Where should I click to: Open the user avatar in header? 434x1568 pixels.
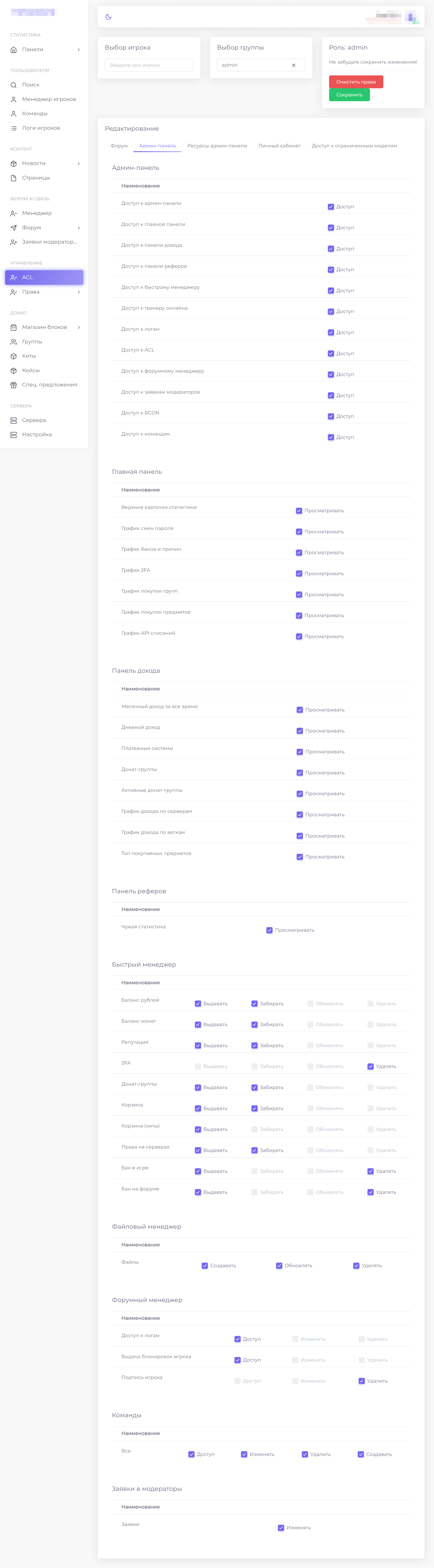(412, 17)
